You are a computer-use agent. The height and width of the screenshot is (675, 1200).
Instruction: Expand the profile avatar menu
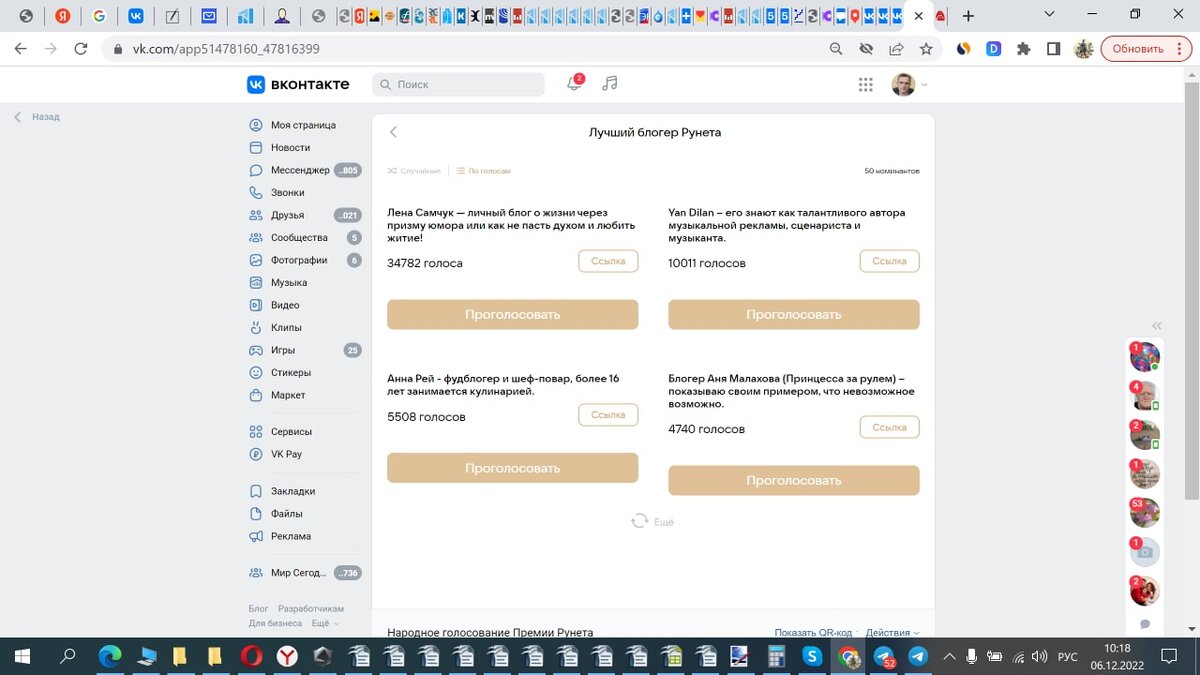909,85
